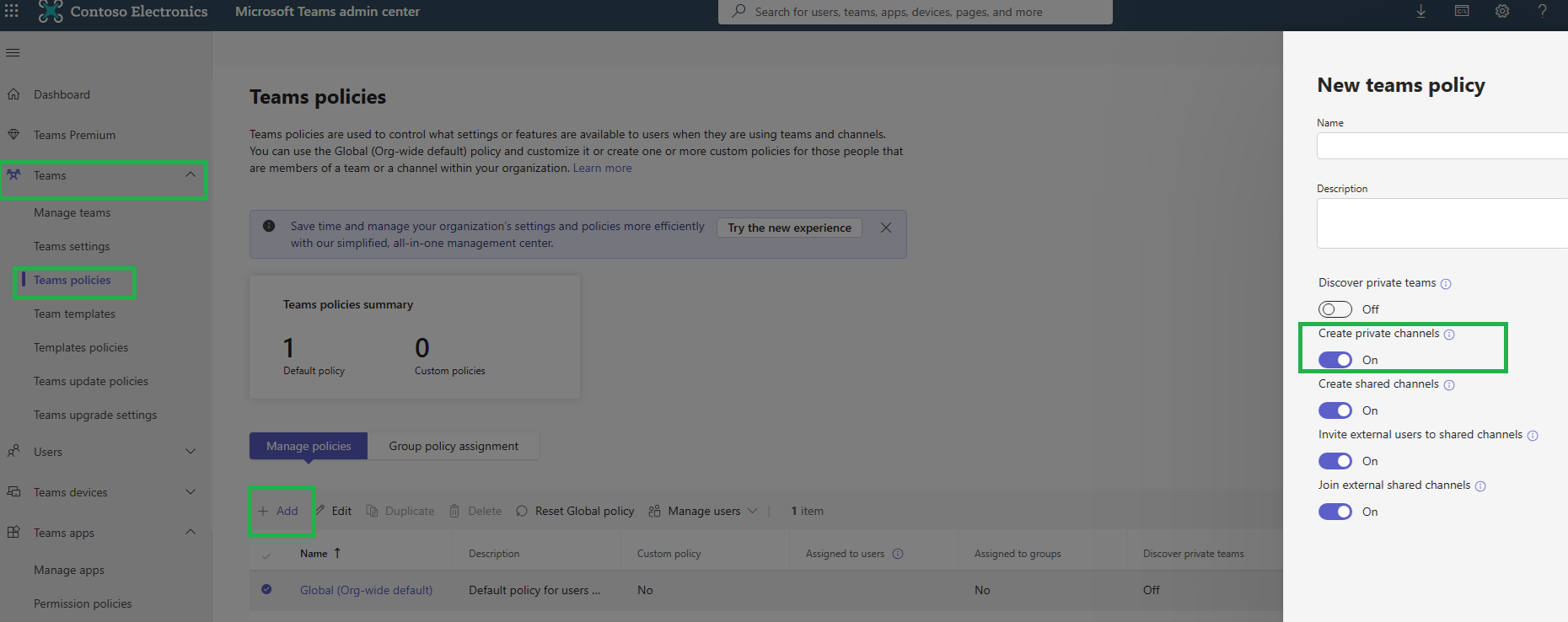Open Manage apps in sidebar
The width and height of the screenshot is (1568, 622).
pyautogui.click(x=69, y=570)
